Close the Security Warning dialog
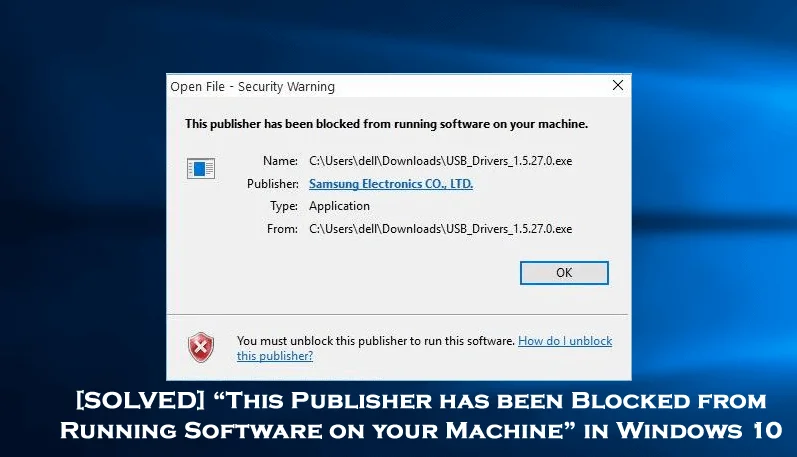 [618, 85]
